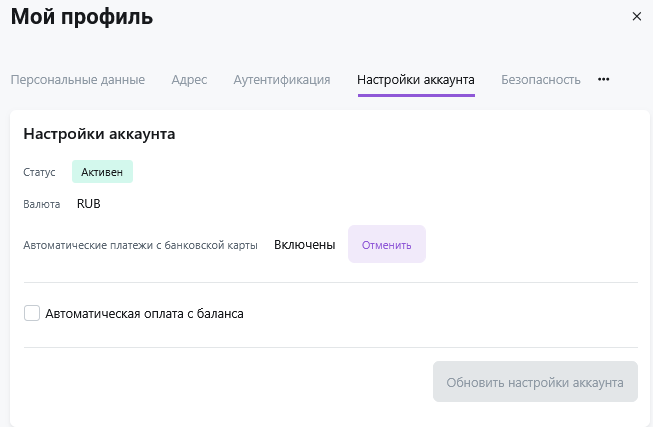The height and width of the screenshot is (427, 653).
Task: Click the divider line above the update button
Action: pyautogui.click(x=330, y=347)
